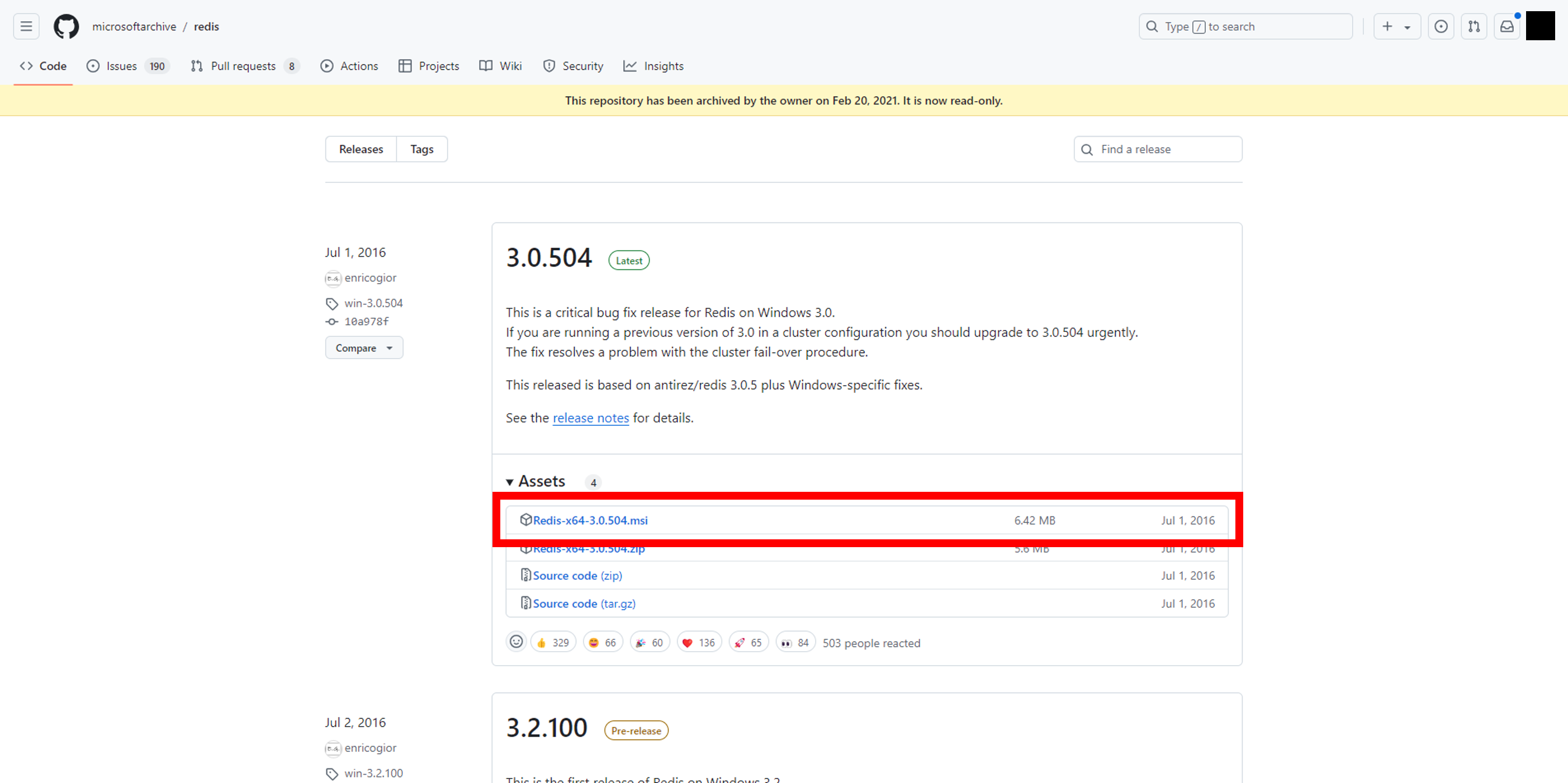Open the microsoftarchive owner page
Image resolution: width=1568 pixels, height=783 pixels.
pos(134,27)
